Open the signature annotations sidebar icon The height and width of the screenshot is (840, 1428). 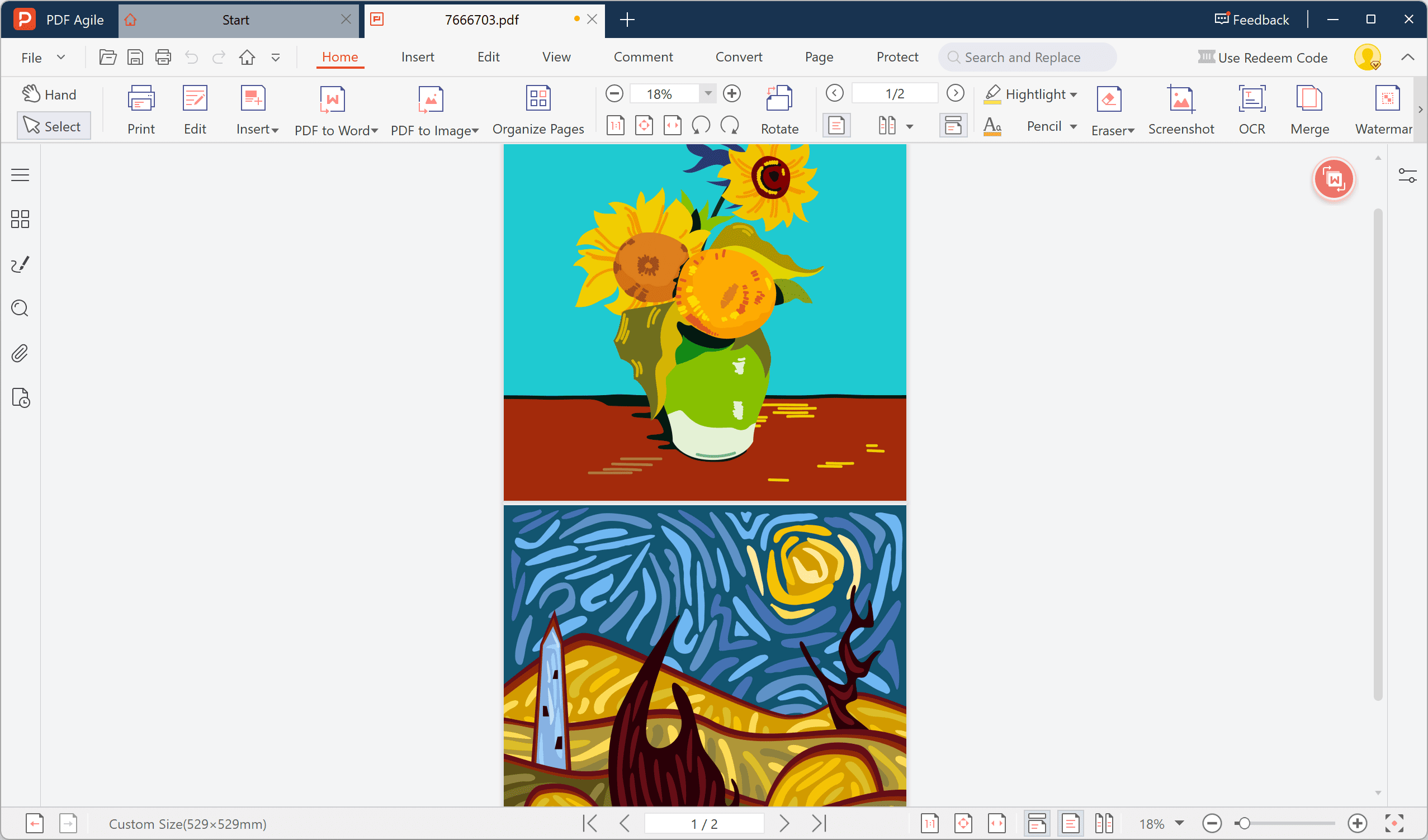tap(20, 264)
